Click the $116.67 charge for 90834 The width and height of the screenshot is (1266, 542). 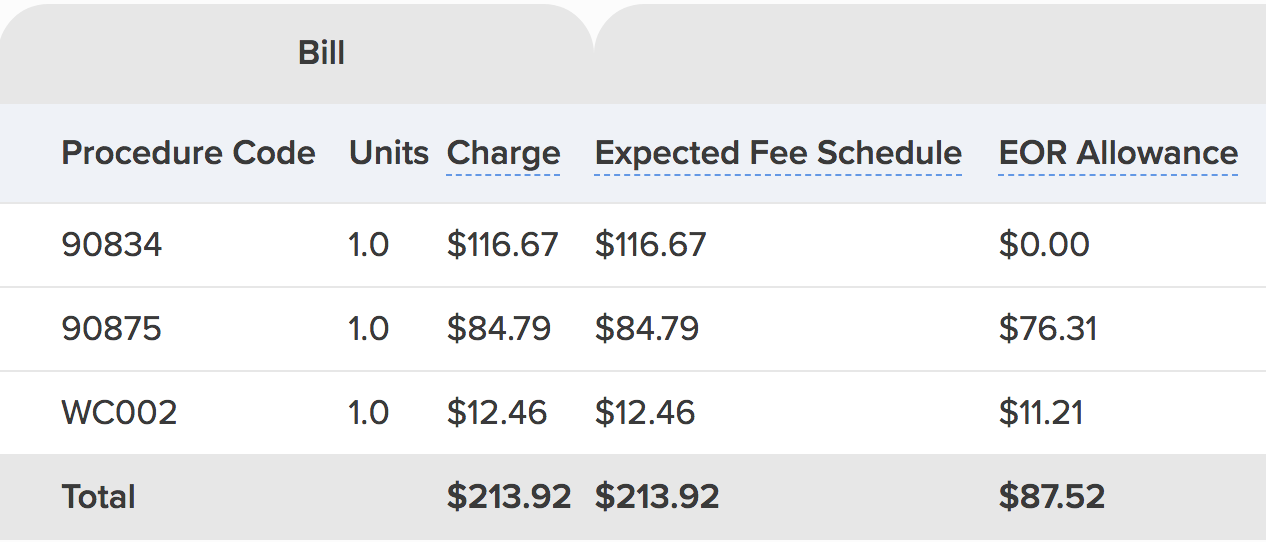click(x=502, y=245)
